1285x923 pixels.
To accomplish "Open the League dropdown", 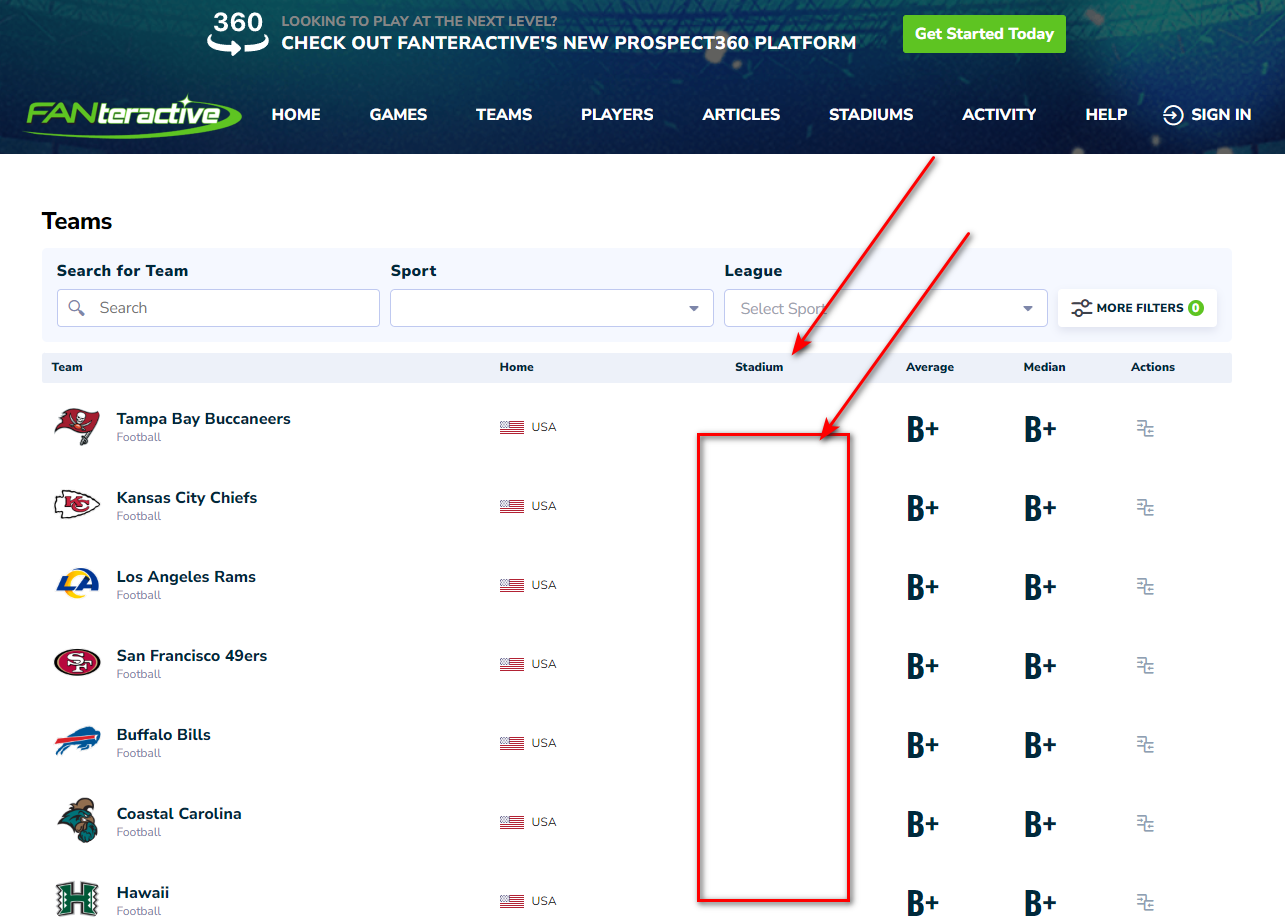I will pos(886,308).
